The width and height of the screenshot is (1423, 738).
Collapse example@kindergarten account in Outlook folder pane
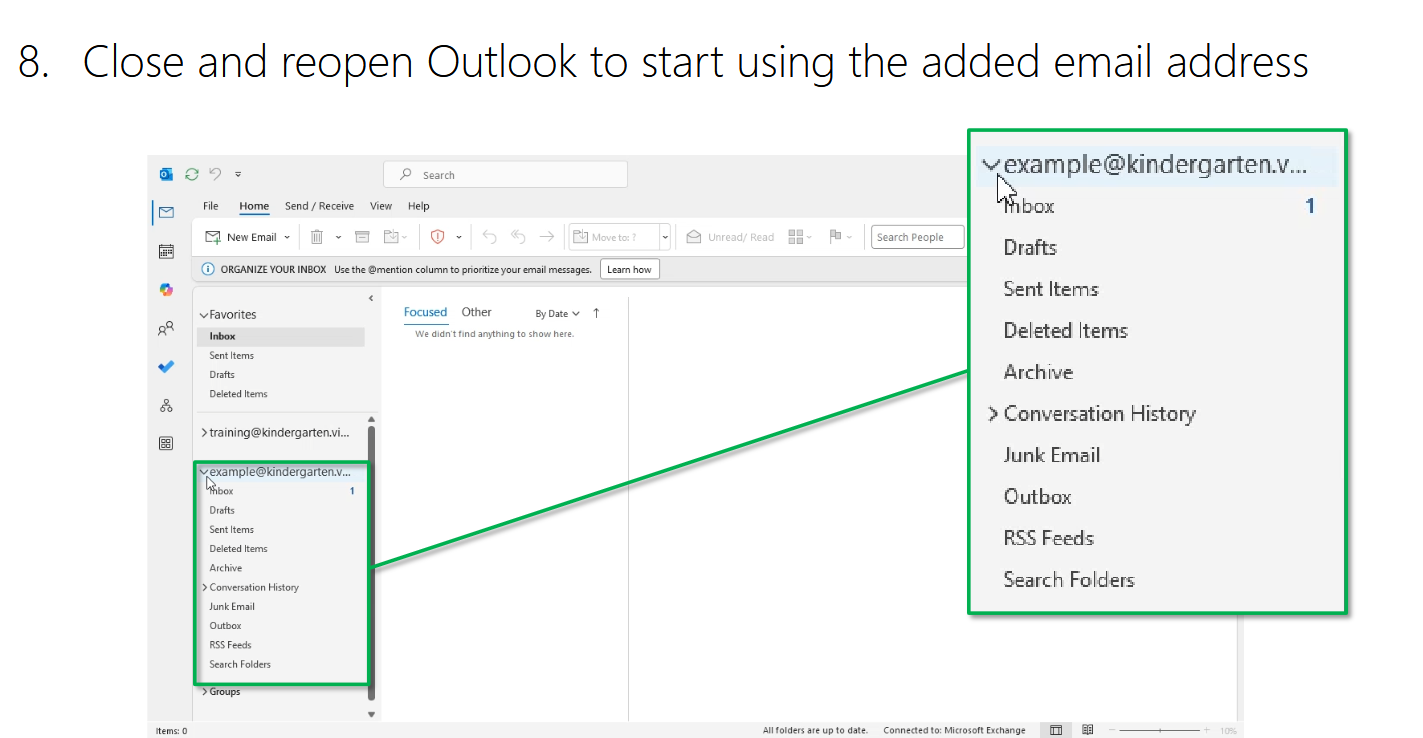coord(204,471)
